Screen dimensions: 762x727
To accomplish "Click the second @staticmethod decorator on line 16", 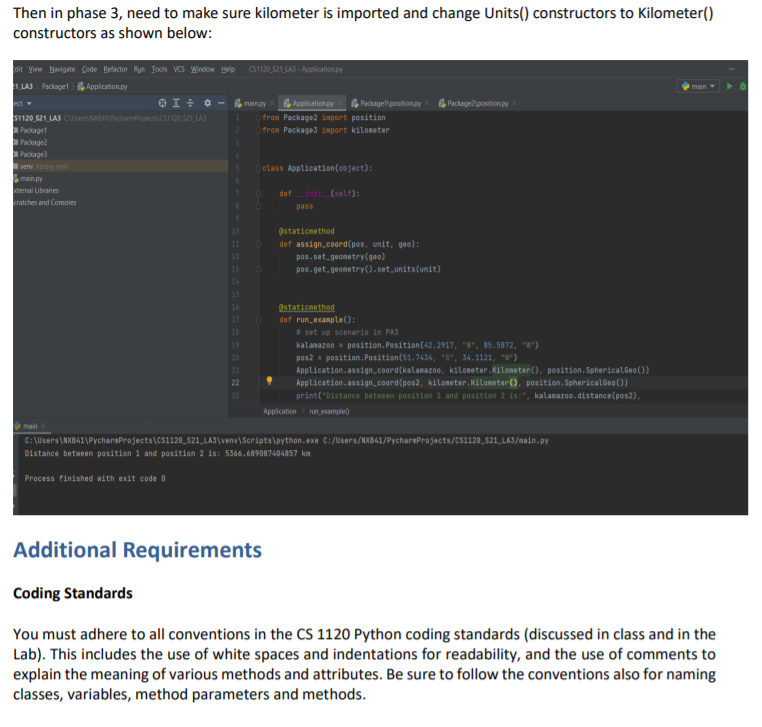I will 307,307.
